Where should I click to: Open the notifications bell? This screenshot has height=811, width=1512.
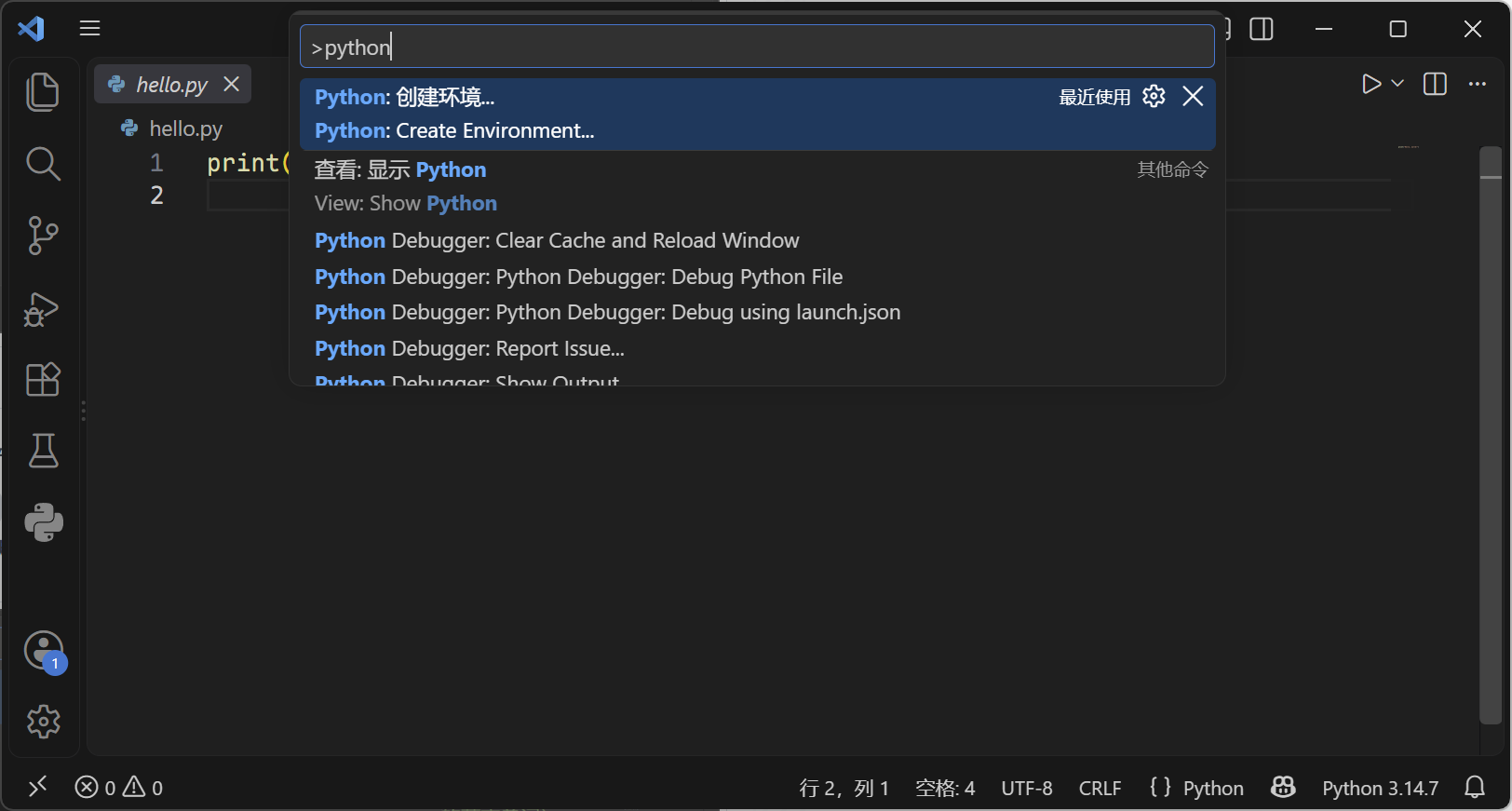(x=1475, y=788)
